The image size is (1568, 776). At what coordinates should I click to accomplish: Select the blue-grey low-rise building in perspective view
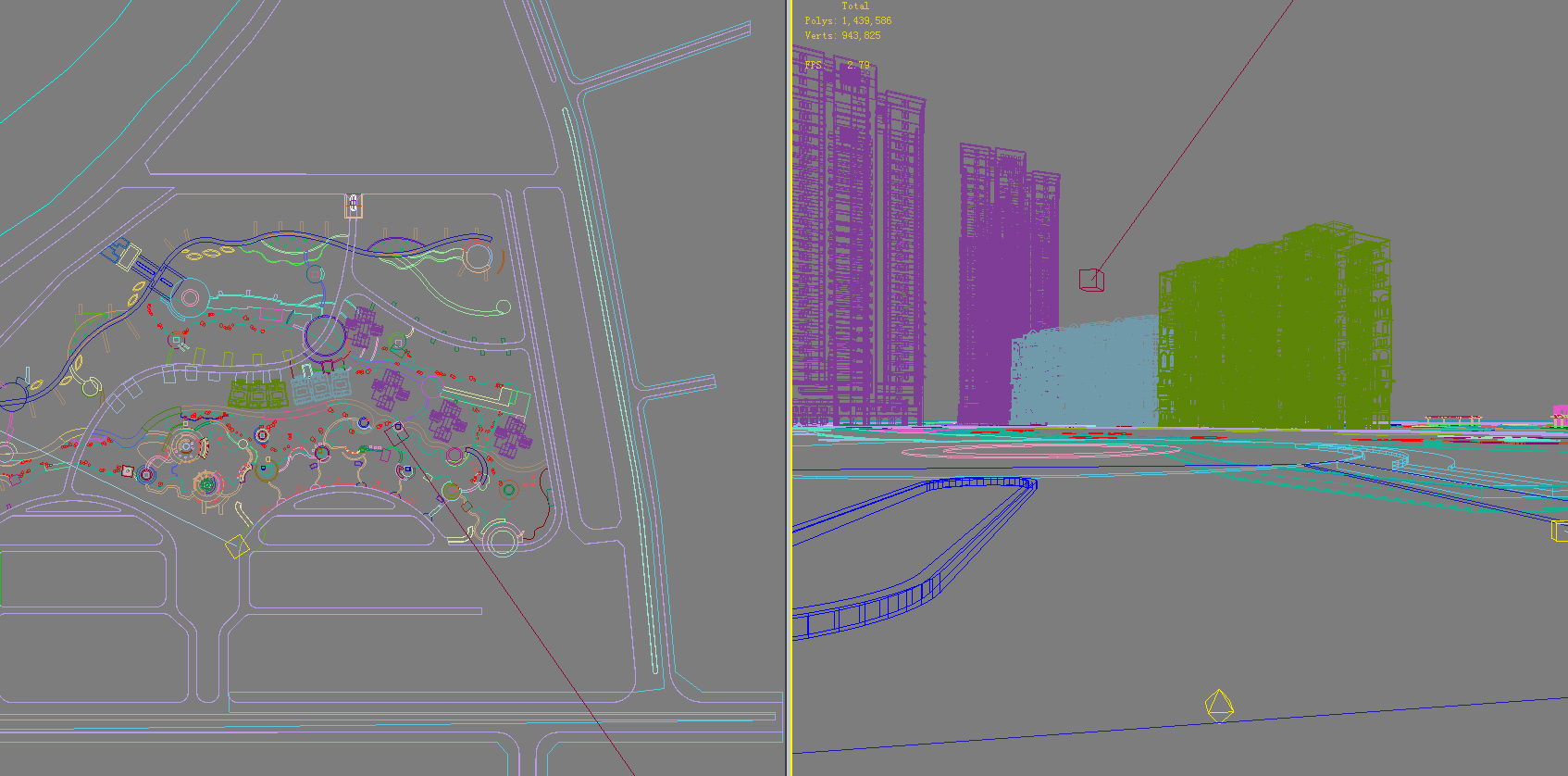1084,372
